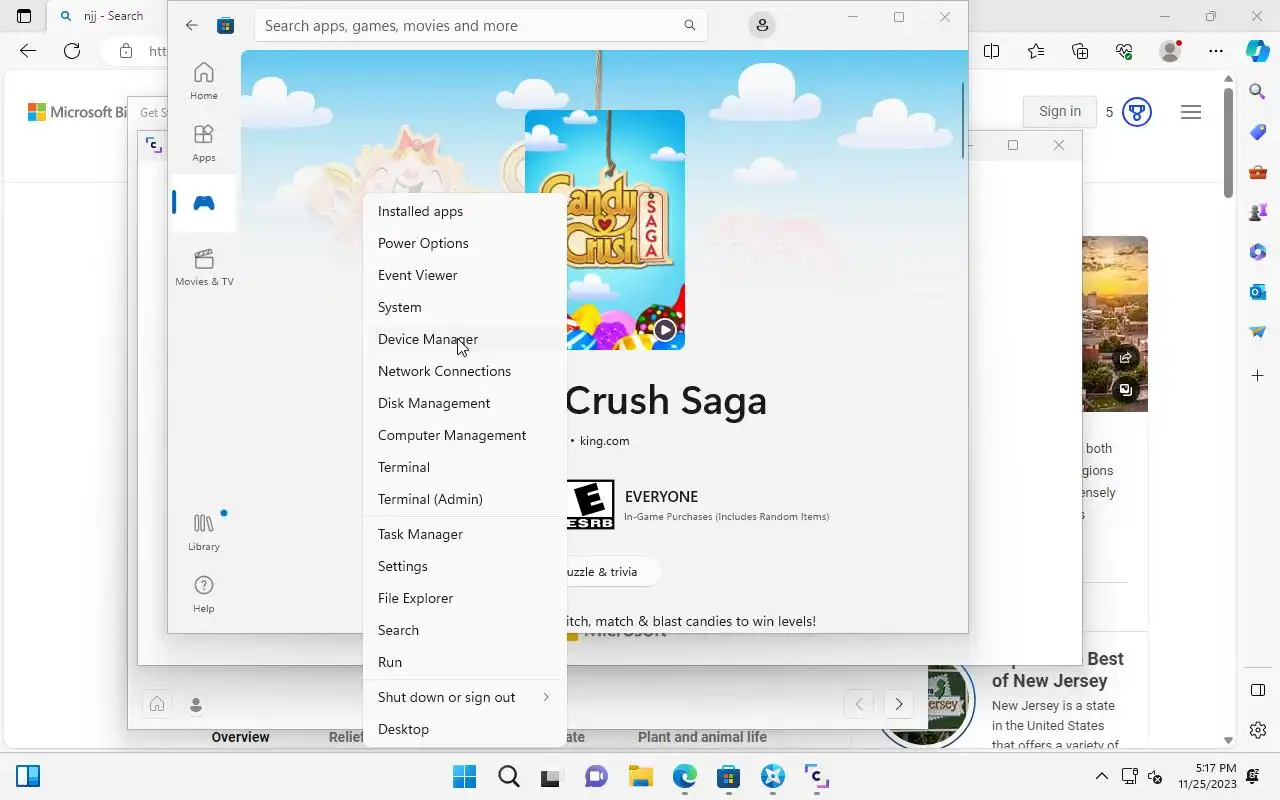This screenshot has height=800, width=1280.
Task: Open Edge split screen button
Action: [991, 51]
